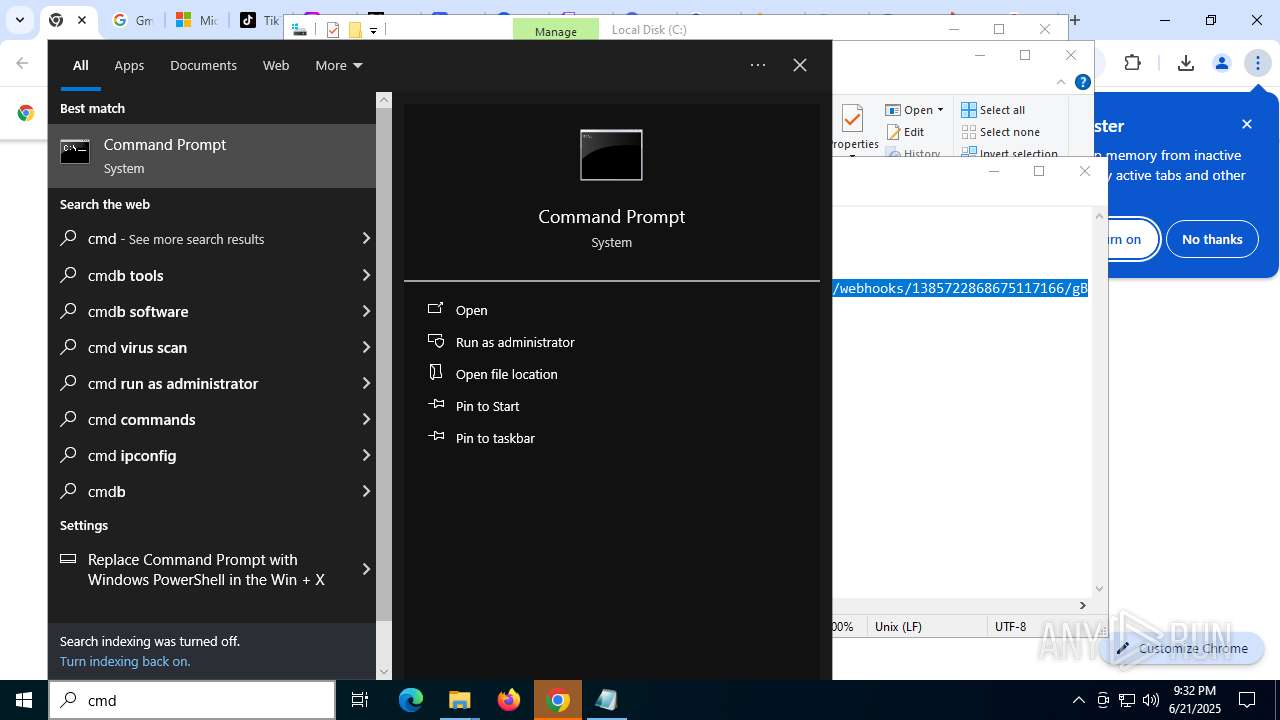Select cmd commands web suggestion
Viewport: 1280px width, 720px height.
click(x=212, y=419)
